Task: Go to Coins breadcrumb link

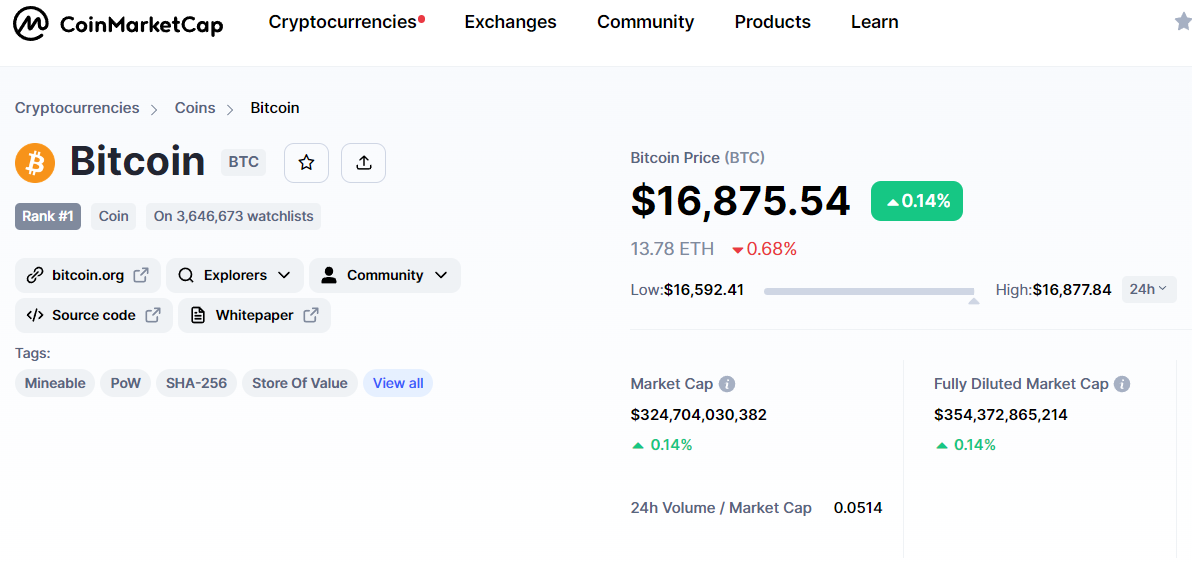Action: pos(195,108)
